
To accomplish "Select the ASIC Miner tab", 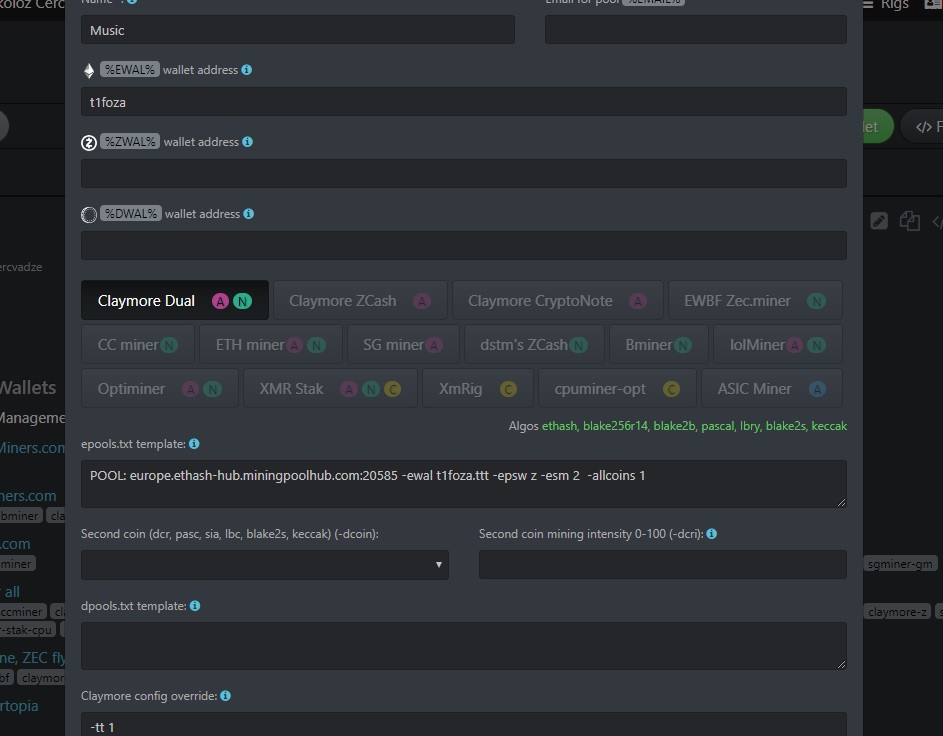I will [772, 388].
